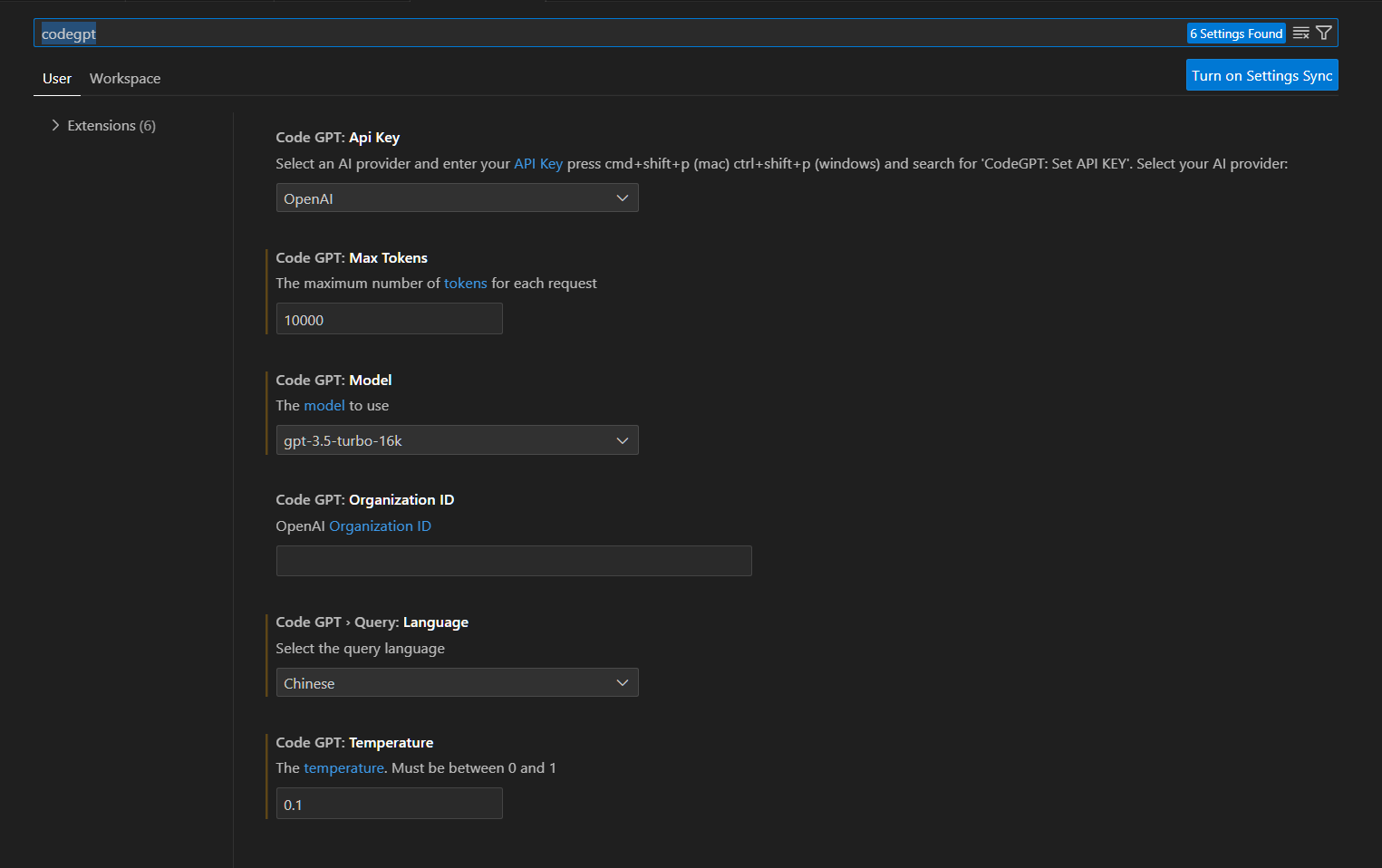Select the Code GPT: Api Key title
This screenshot has width=1382, height=868.
pyautogui.click(x=338, y=138)
